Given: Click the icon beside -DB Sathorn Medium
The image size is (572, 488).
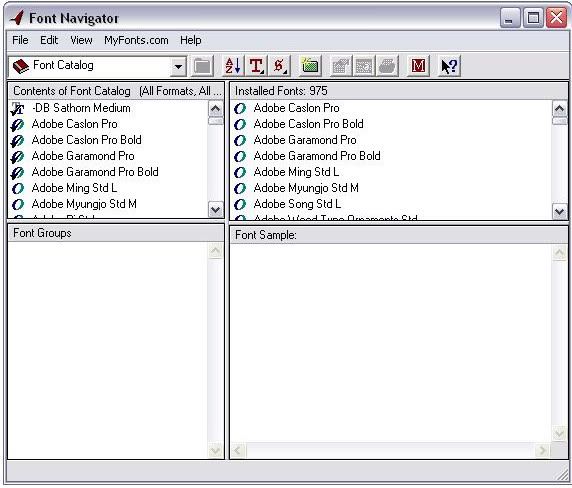Looking at the screenshot, I should (x=17, y=108).
